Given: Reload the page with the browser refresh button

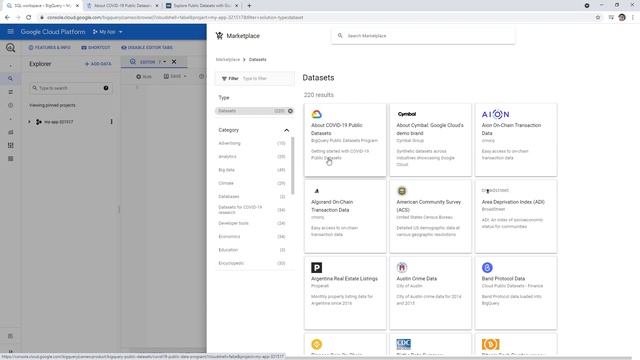Looking at the screenshot, I should [29, 18].
